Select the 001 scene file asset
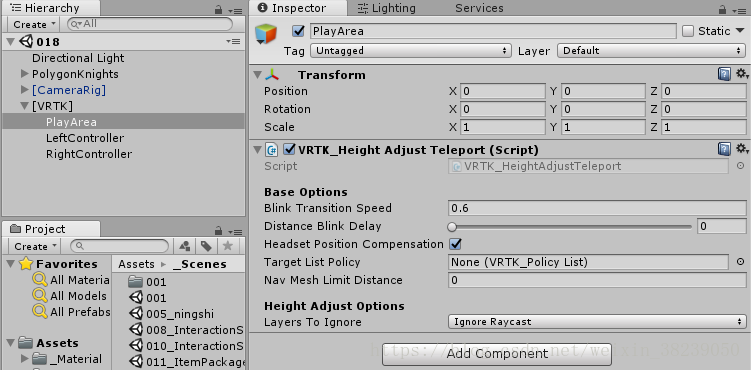751x370 pixels. 148,298
